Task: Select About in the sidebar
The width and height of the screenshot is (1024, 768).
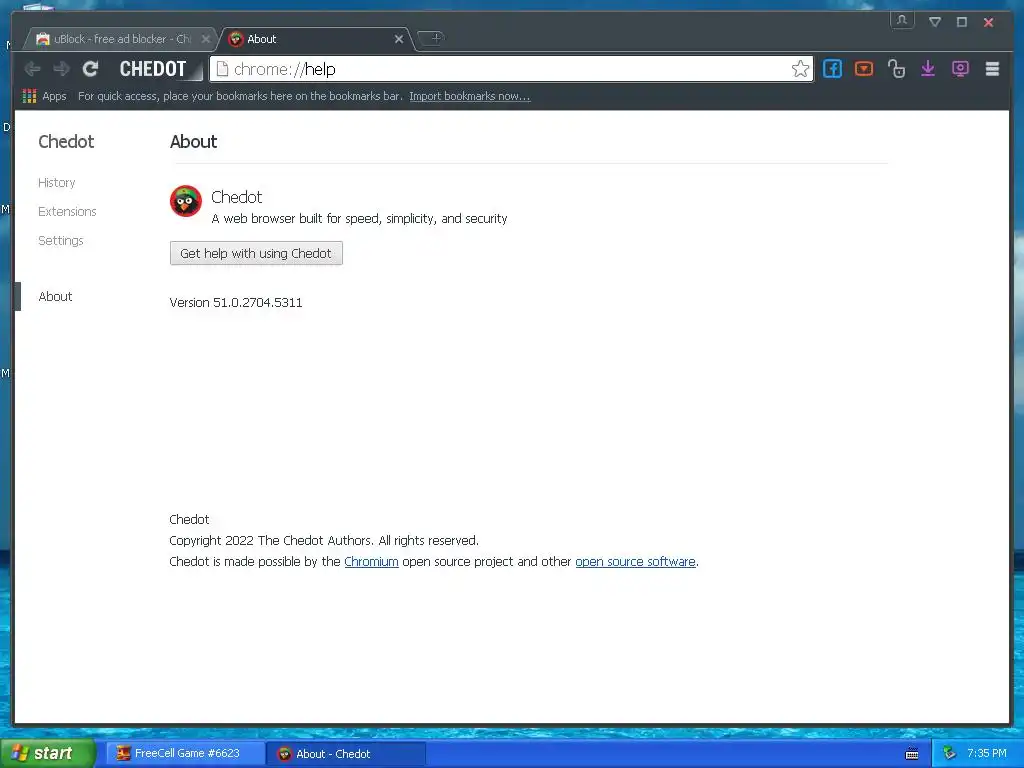Action: tap(56, 296)
